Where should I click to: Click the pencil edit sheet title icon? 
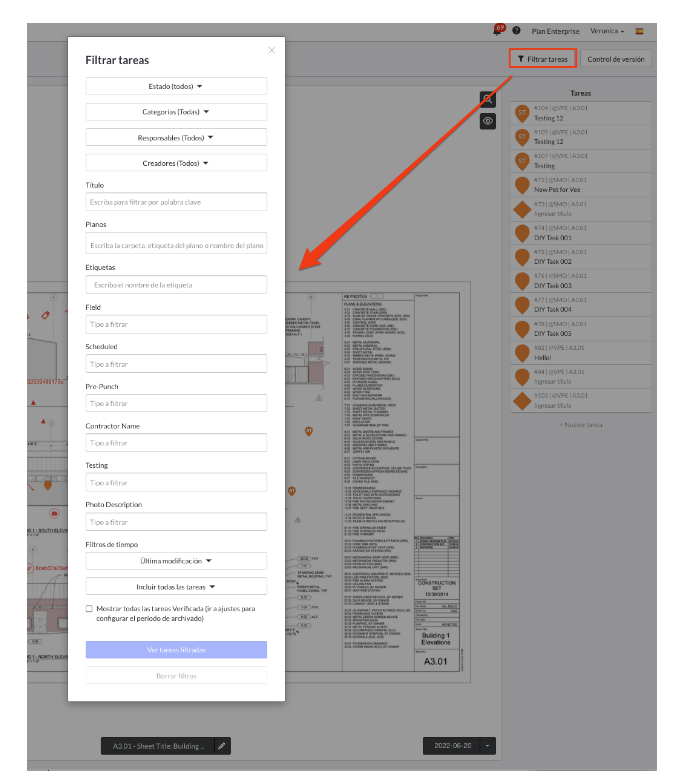point(222,746)
